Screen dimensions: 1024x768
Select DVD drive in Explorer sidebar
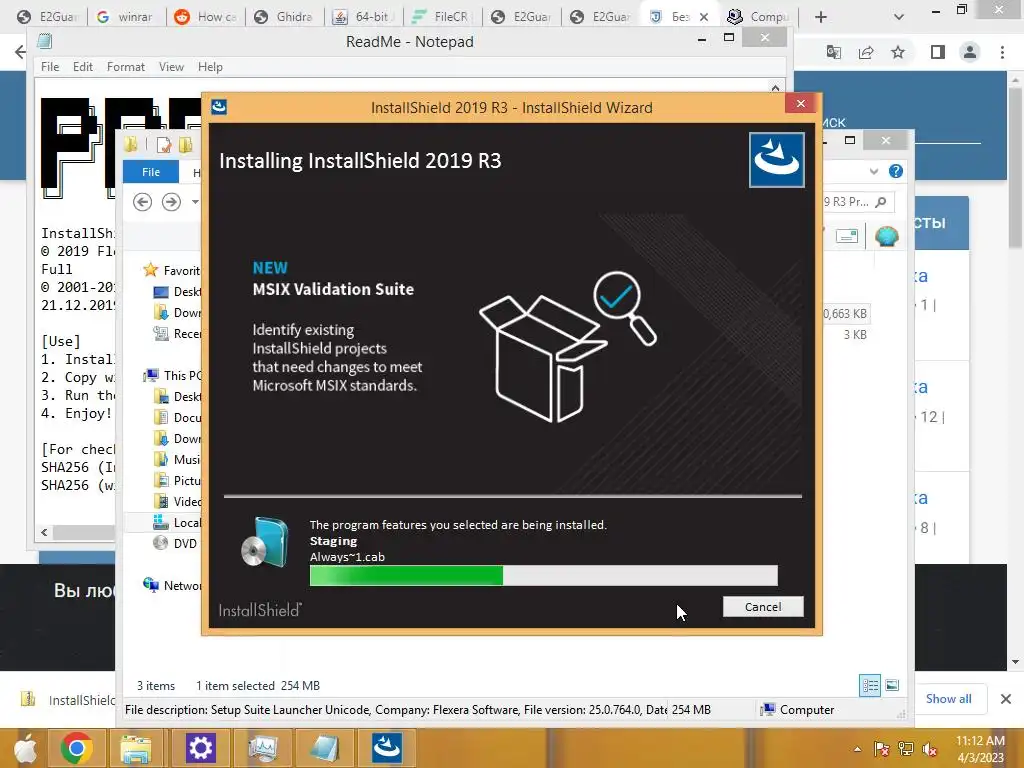point(175,543)
